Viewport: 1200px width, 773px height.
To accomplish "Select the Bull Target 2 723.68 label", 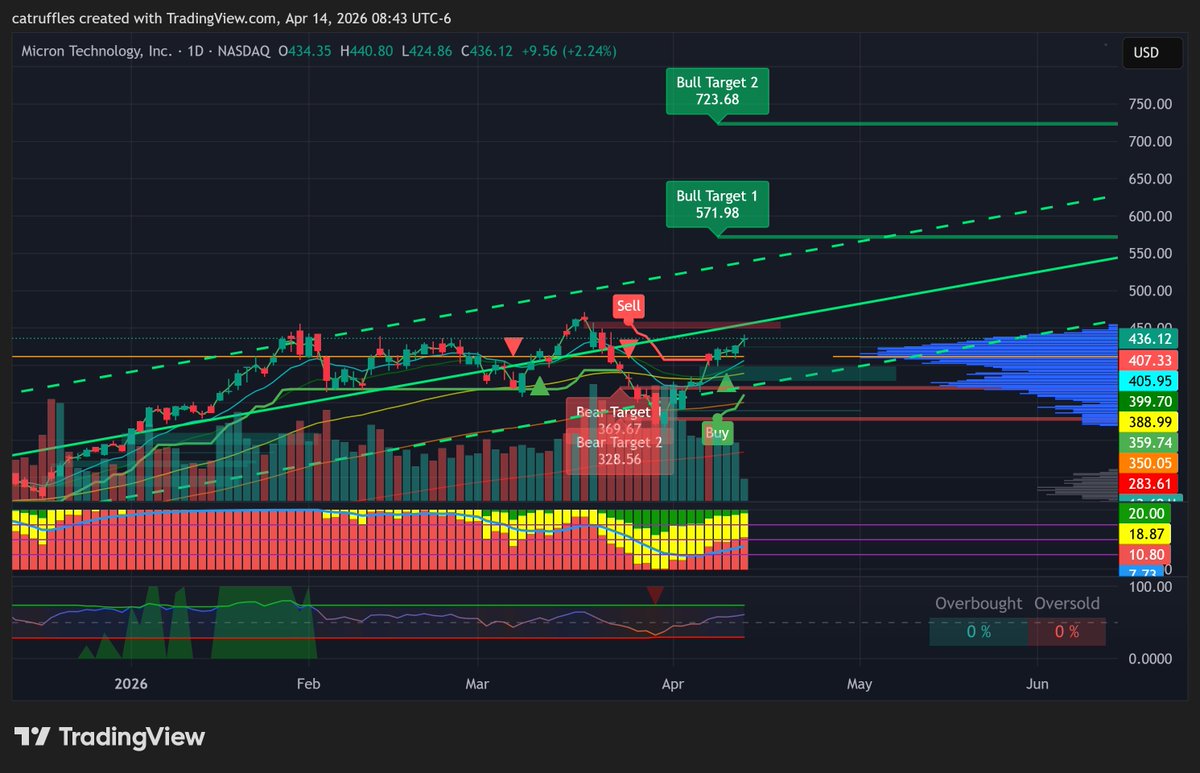I will click(x=717, y=90).
